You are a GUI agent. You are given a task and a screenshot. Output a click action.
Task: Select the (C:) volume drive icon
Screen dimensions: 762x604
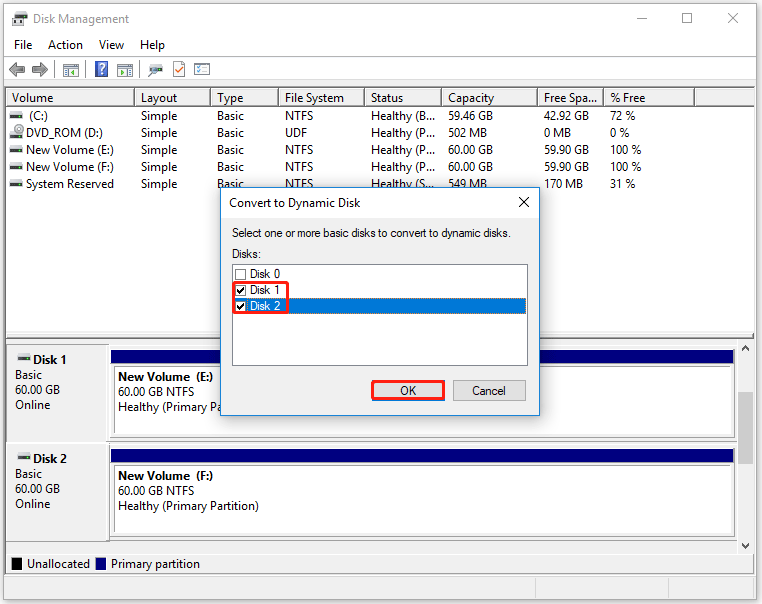pyautogui.click(x=16, y=116)
